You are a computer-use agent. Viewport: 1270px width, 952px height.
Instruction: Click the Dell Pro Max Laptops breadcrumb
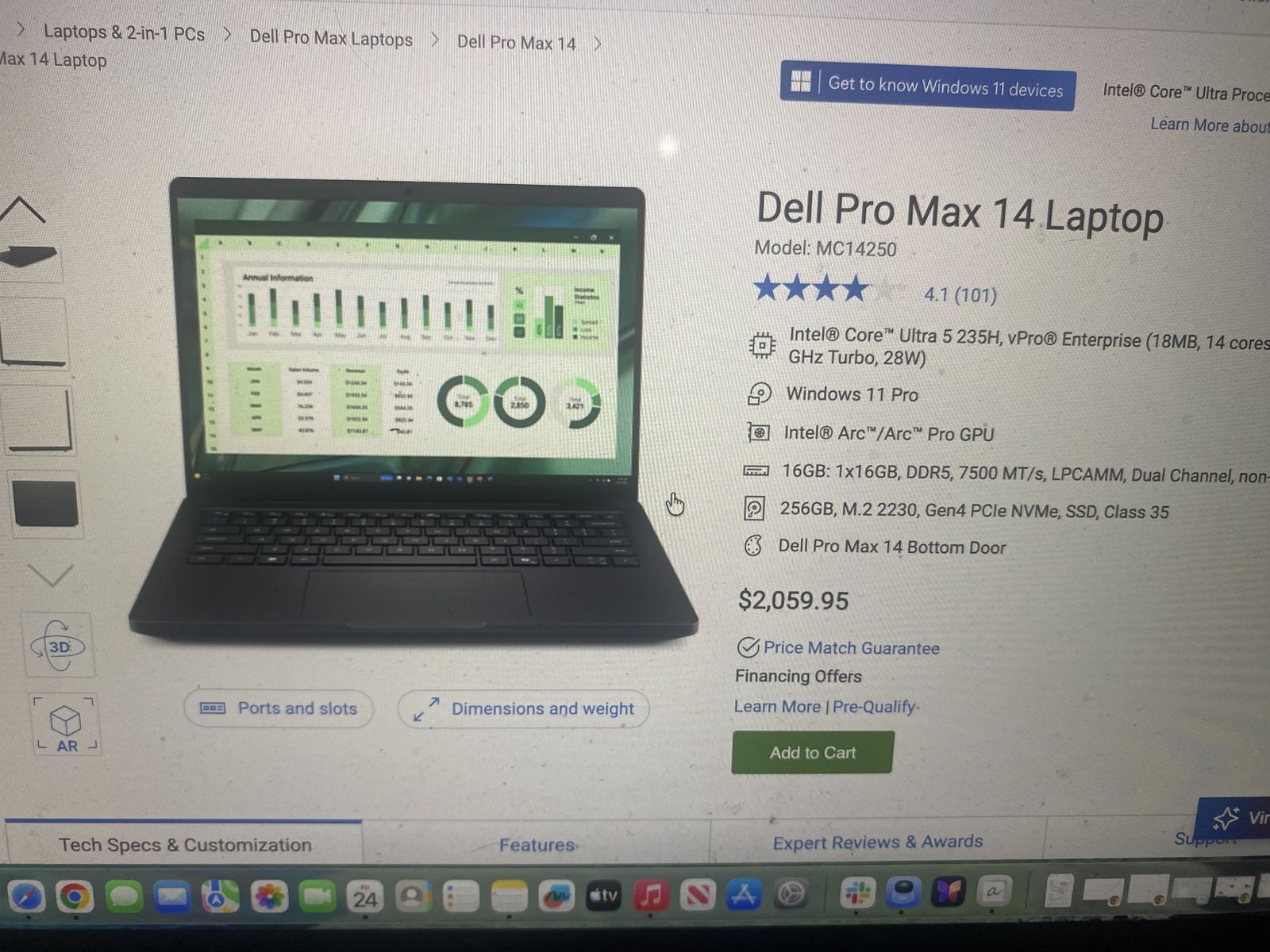tap(331, 38)
